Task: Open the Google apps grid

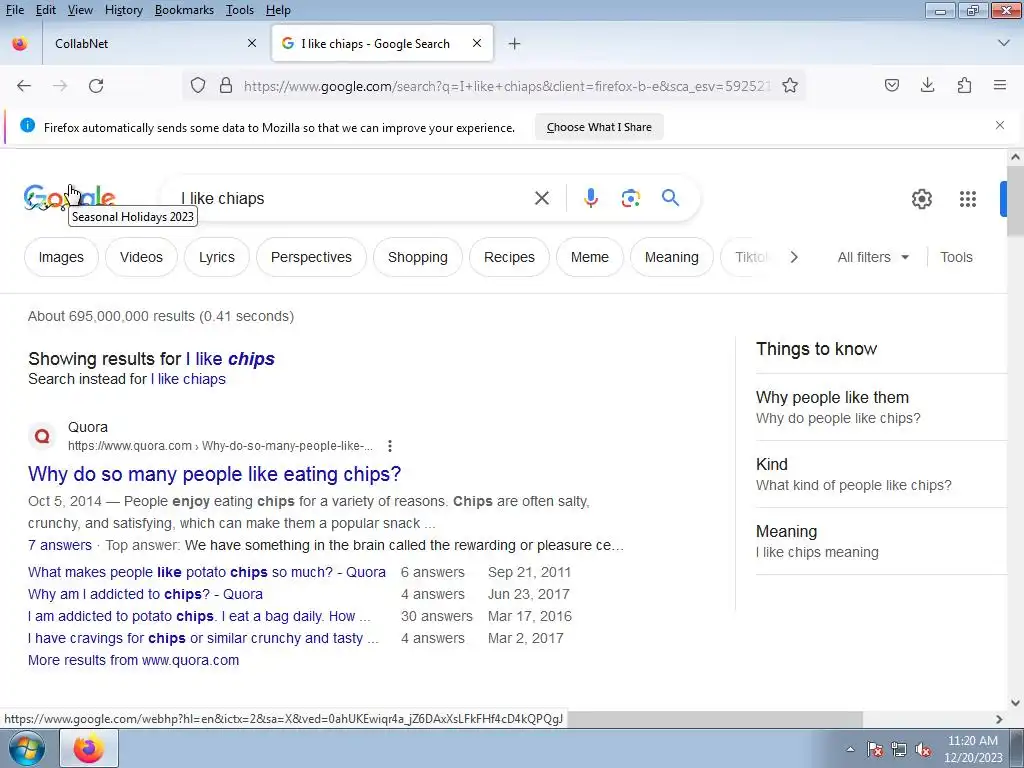Action: click(968, 199)
